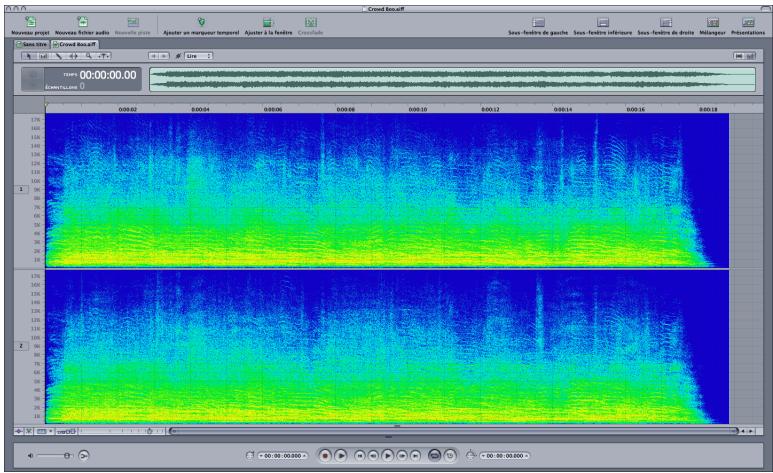This screenshot has width=773, height=473.
Task: Toggle the Sous-fenêtre inférieure pane
Action: pos(602,22)
